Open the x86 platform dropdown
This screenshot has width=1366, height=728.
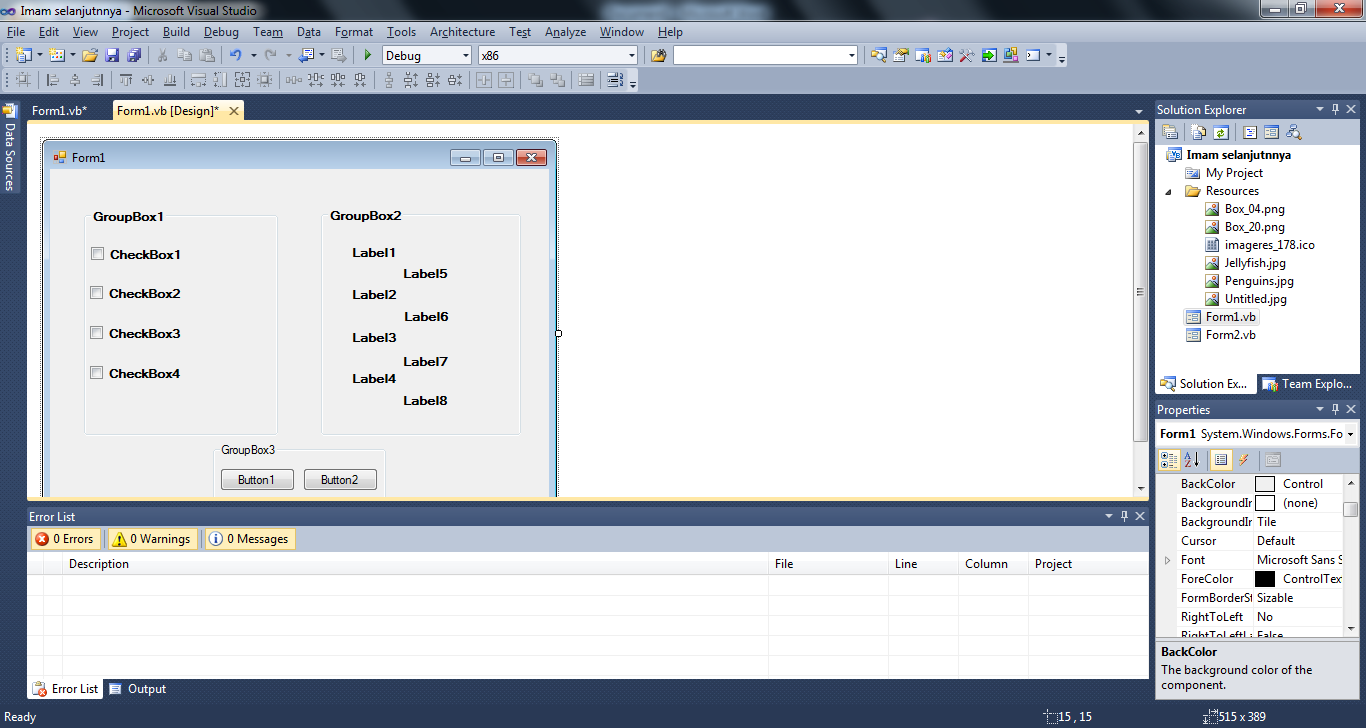[x=633, y=56]
